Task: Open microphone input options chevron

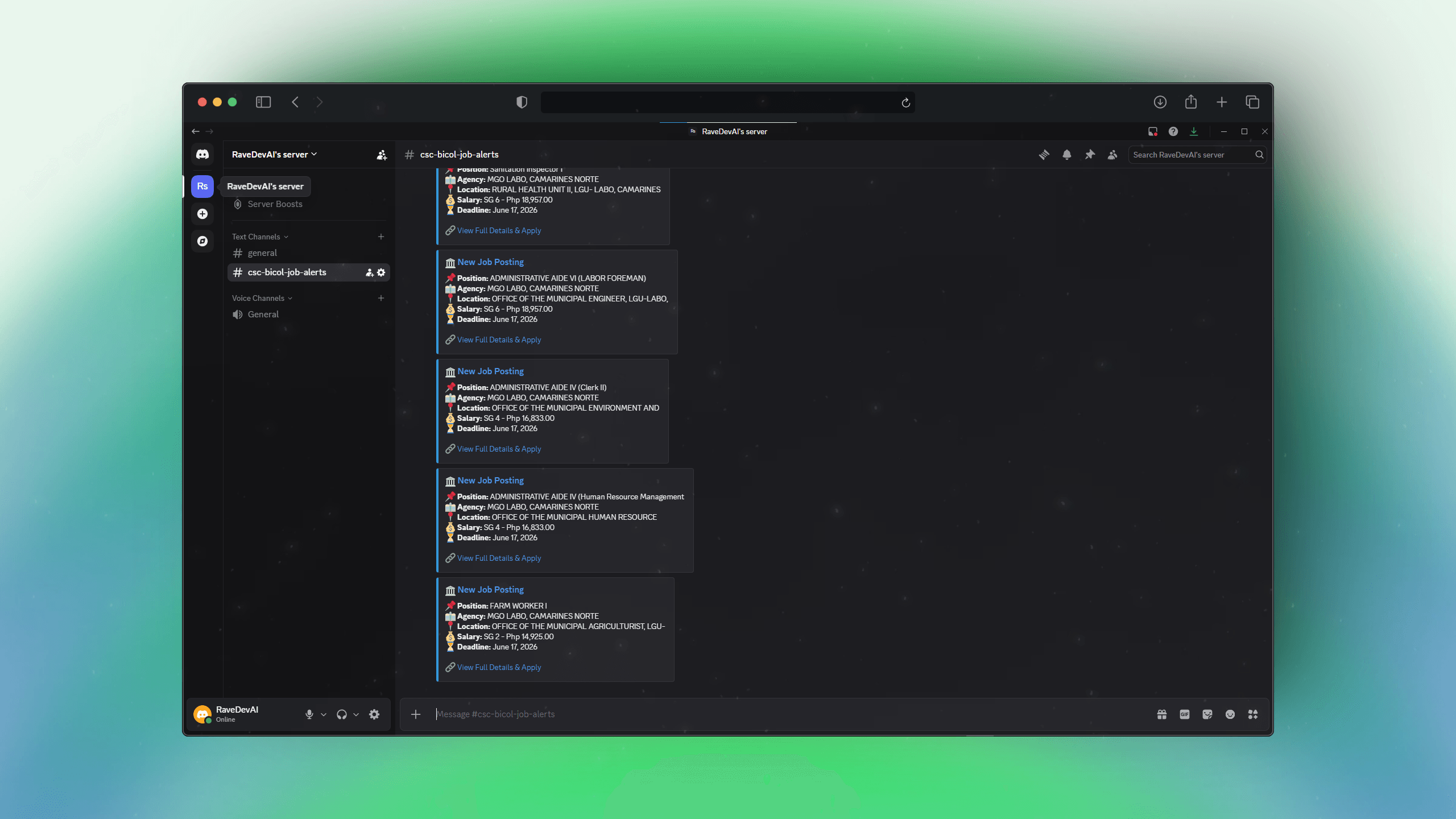Action: click(x=324, y=714)
